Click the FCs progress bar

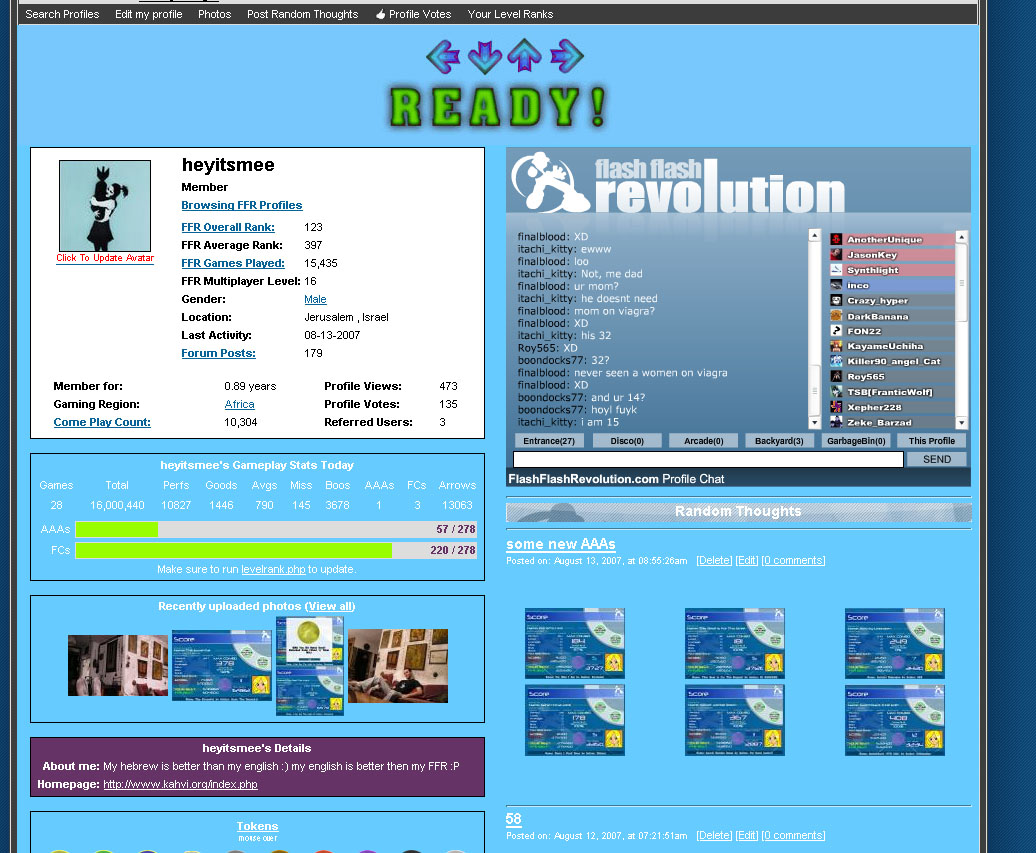[x=276, y=550]
